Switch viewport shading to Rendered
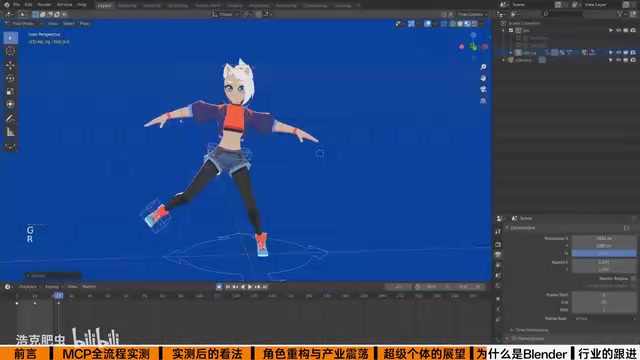This screenshot has height=360, width=640. tap(474, 24)
